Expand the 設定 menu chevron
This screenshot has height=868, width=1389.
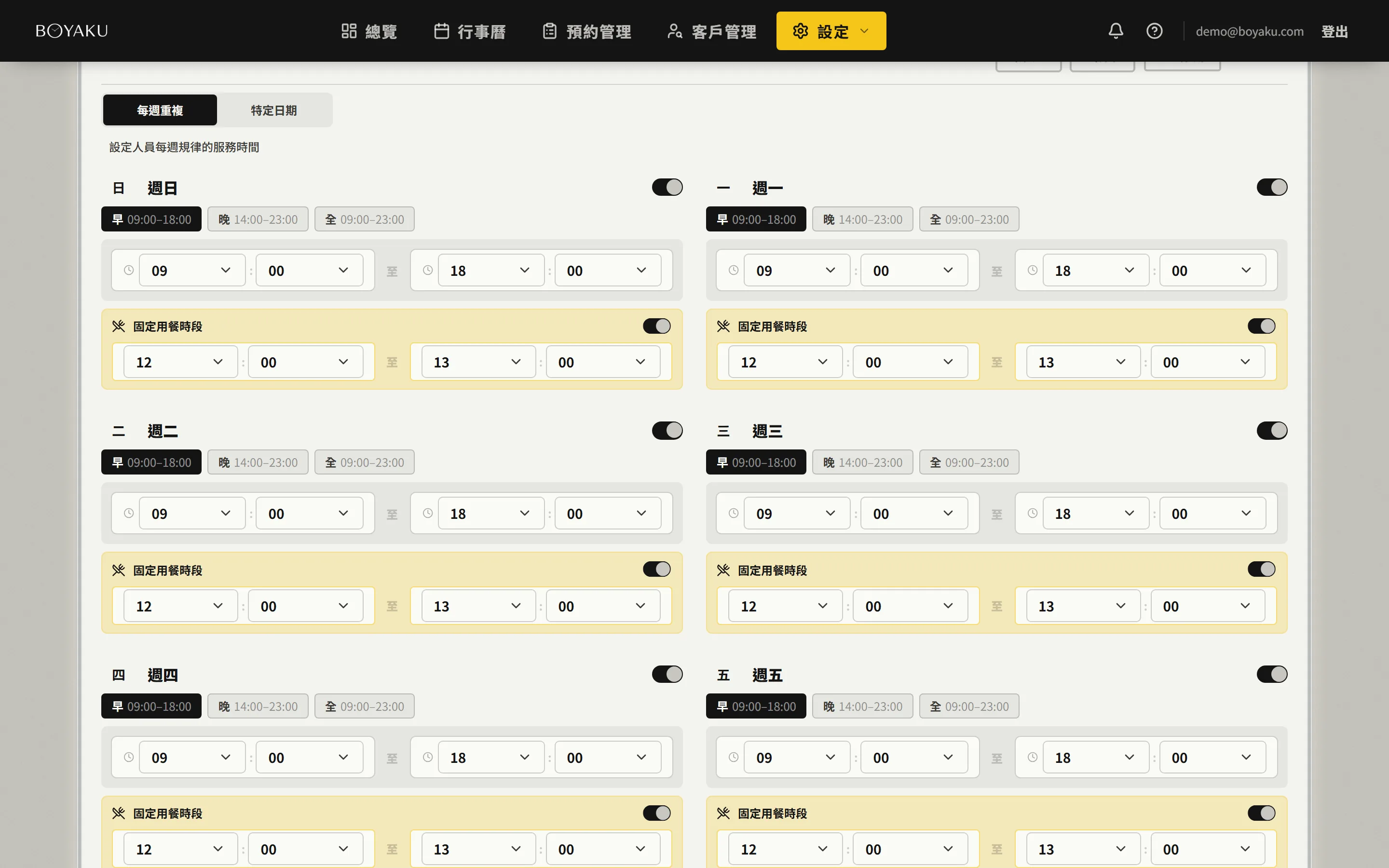click(864, 31)
